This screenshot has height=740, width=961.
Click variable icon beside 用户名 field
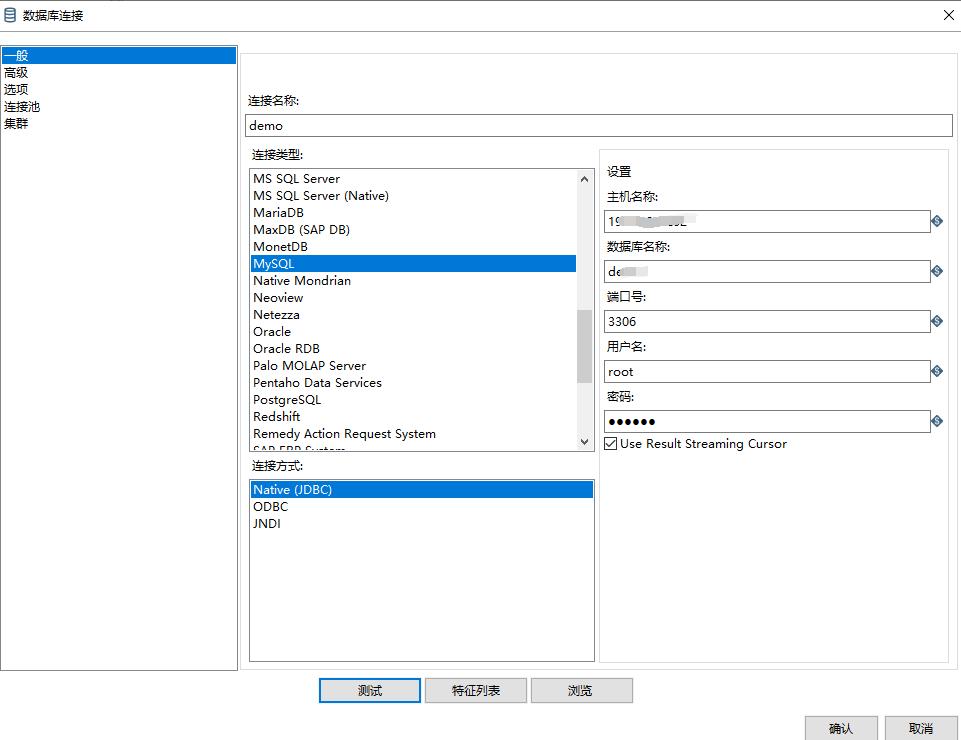click(x=937, y=371)
